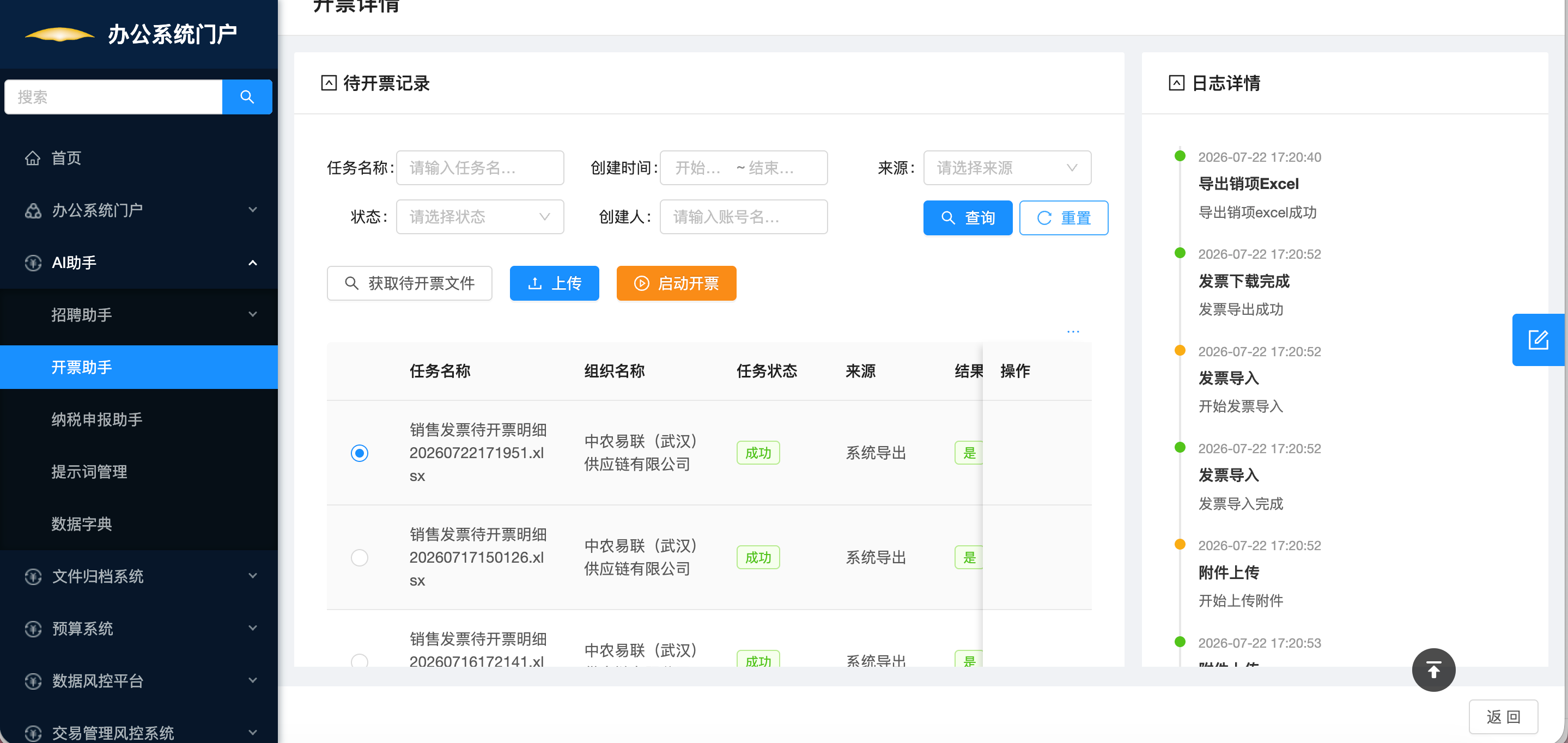1568x743 pixels.
Task: Select the 20260722171951.xlsx task radio
Action: (x=360, y=453)
